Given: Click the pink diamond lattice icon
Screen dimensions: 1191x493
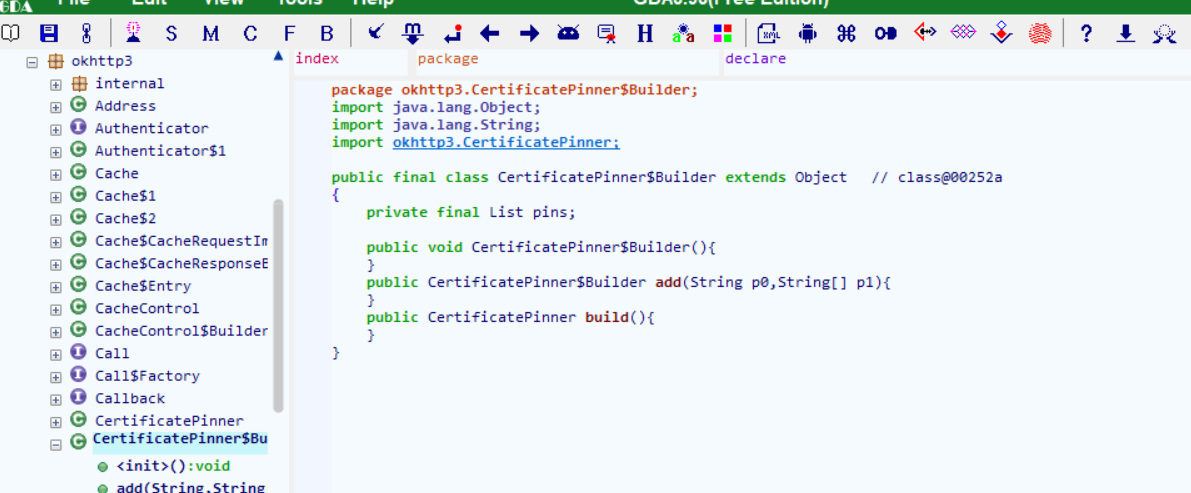Looking at the screenshot, I should click(x=963, y=33).
